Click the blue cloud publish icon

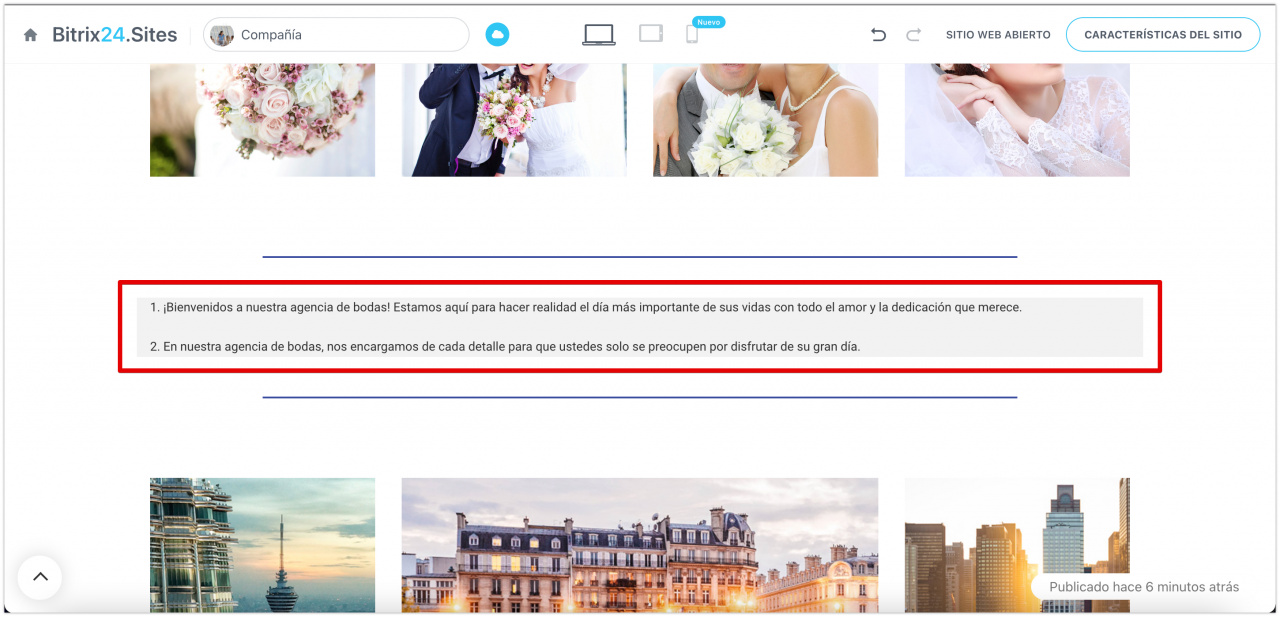pyautogui.click(x=497, y=35)
